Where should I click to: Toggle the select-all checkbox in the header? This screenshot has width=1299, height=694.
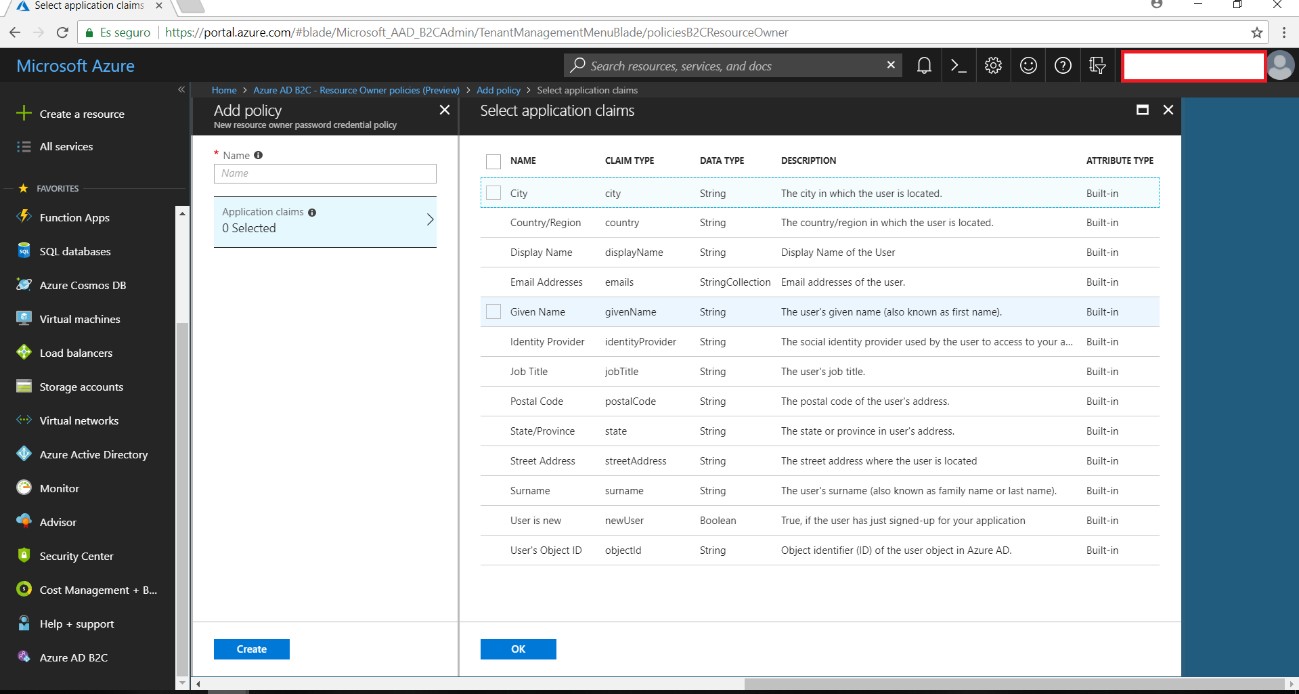coord(493,161)
